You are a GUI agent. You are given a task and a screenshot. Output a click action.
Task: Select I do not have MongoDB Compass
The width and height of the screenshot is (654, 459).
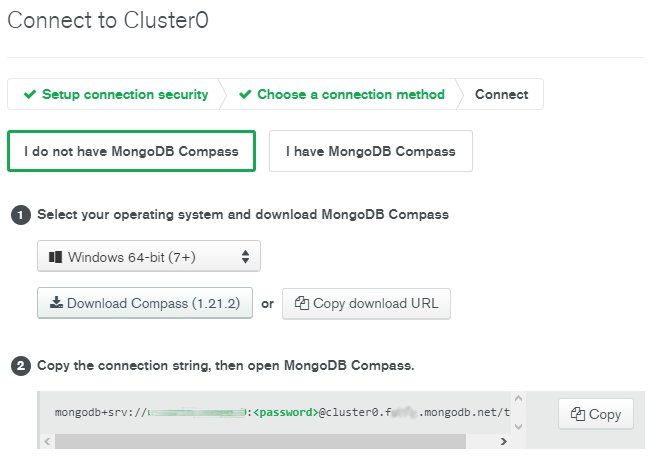point(131,151)
